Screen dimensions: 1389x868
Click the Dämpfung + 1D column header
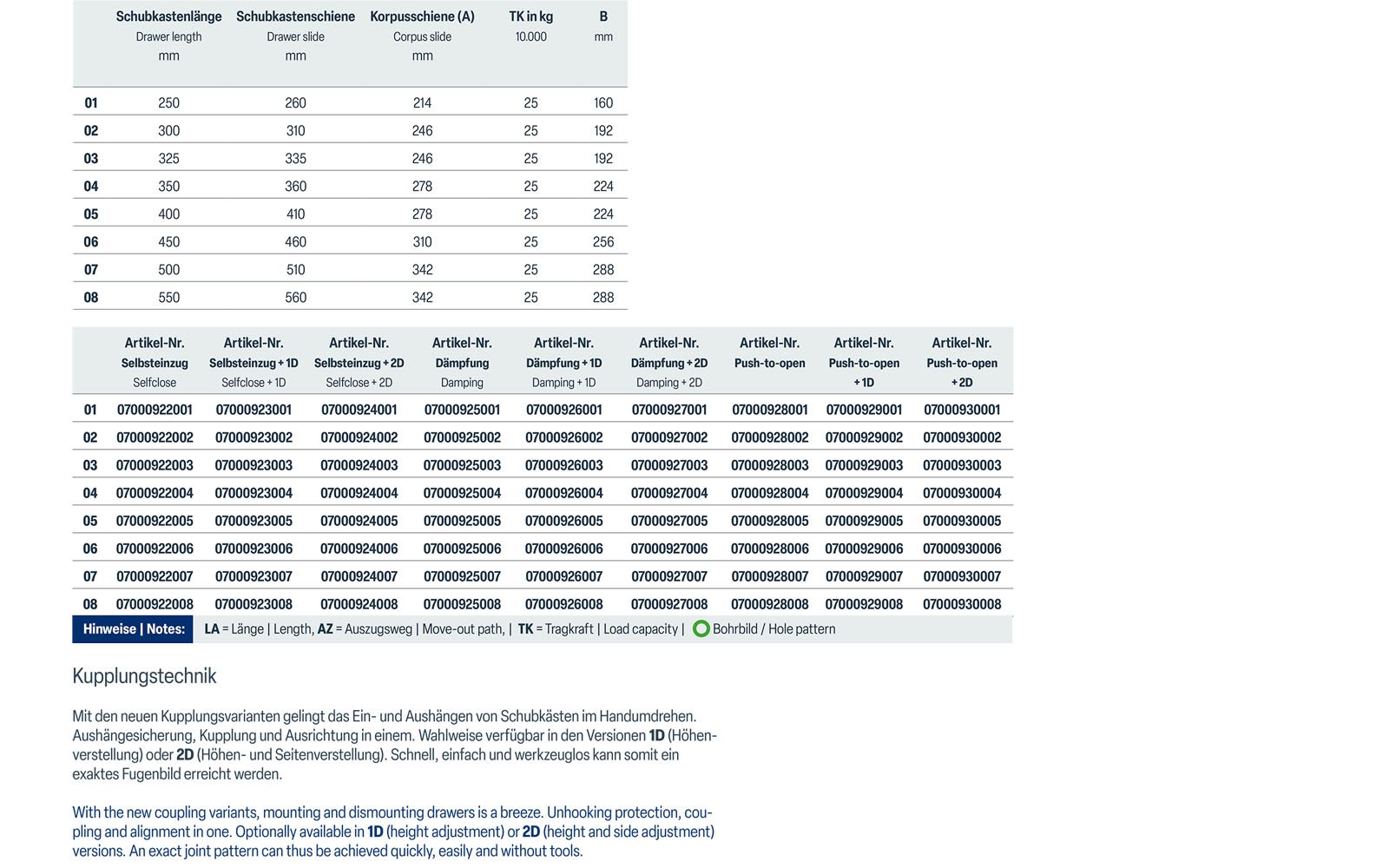[x=564, y=363]
